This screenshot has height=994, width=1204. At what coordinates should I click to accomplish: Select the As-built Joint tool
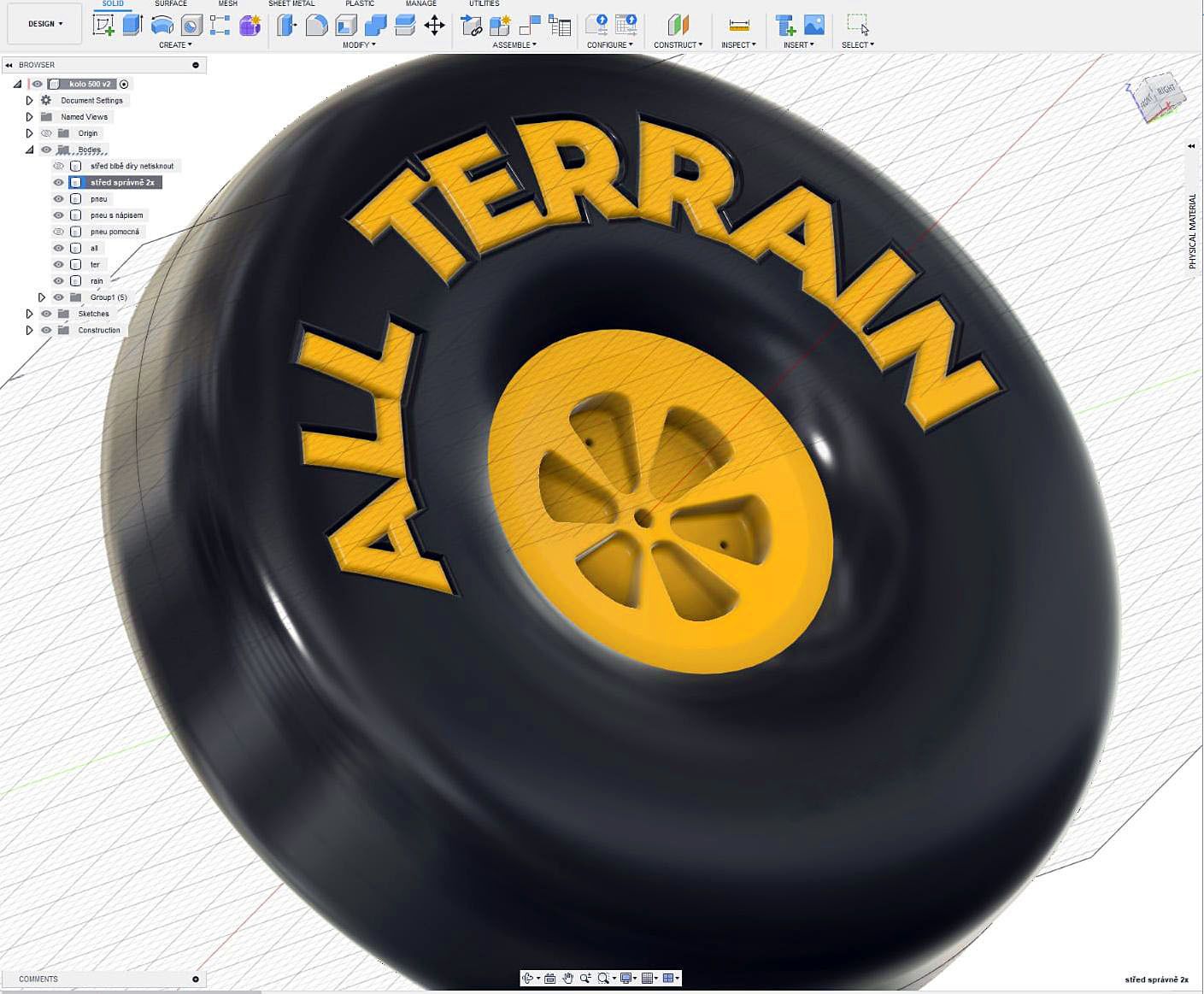(x=530, y=26)
